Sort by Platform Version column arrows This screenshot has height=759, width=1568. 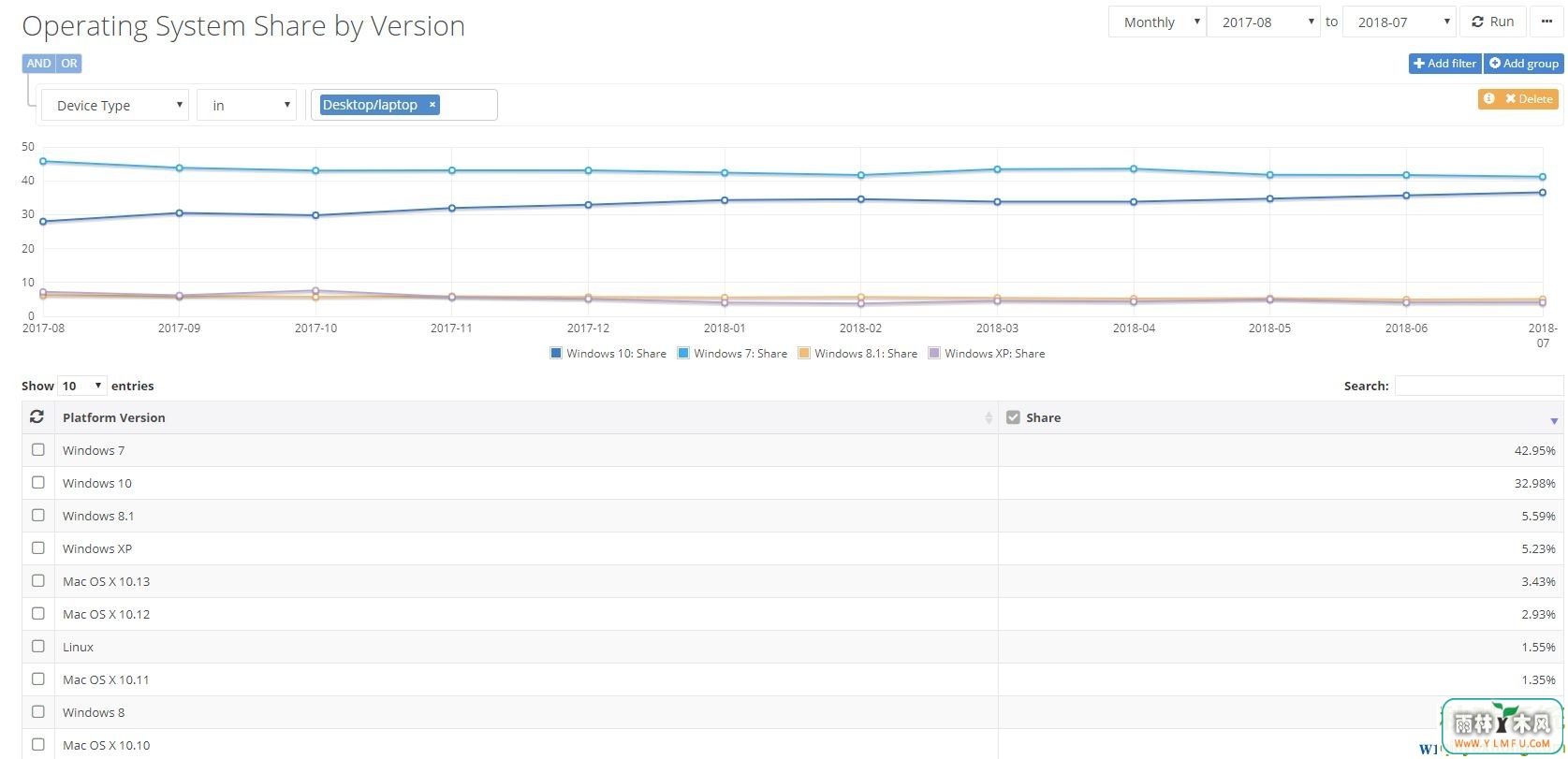[989, 418]
